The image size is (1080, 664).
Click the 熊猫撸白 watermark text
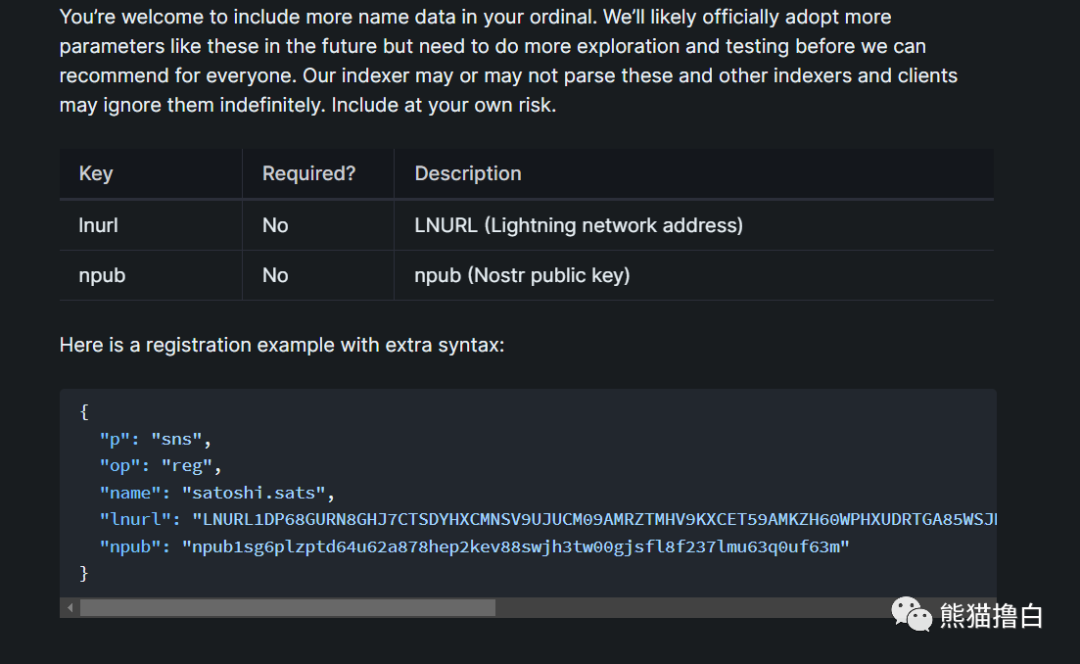coord(991,615)
